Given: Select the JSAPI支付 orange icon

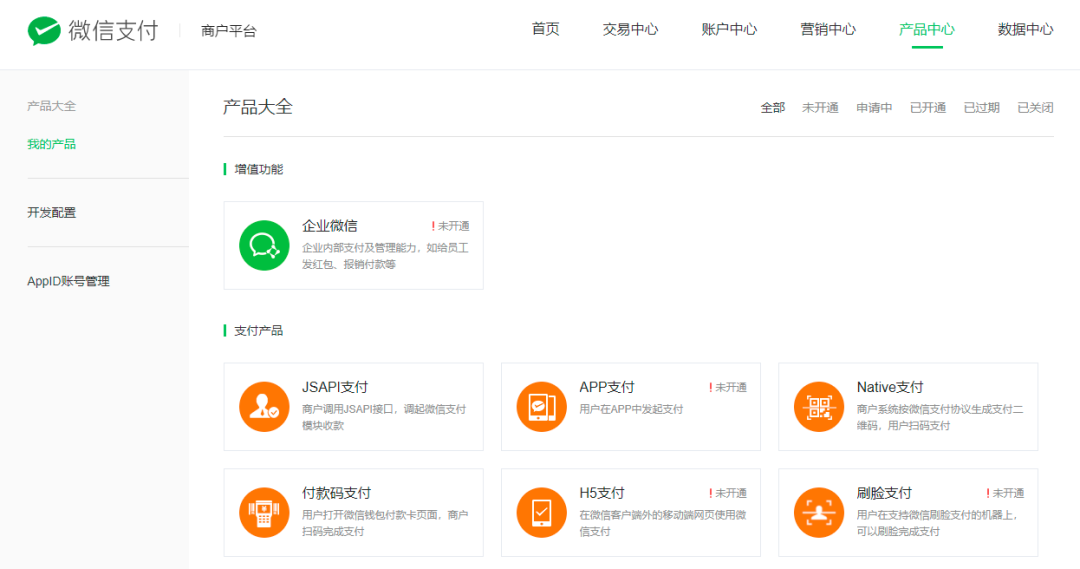Looking at the screenshot, I should point(264,406).
